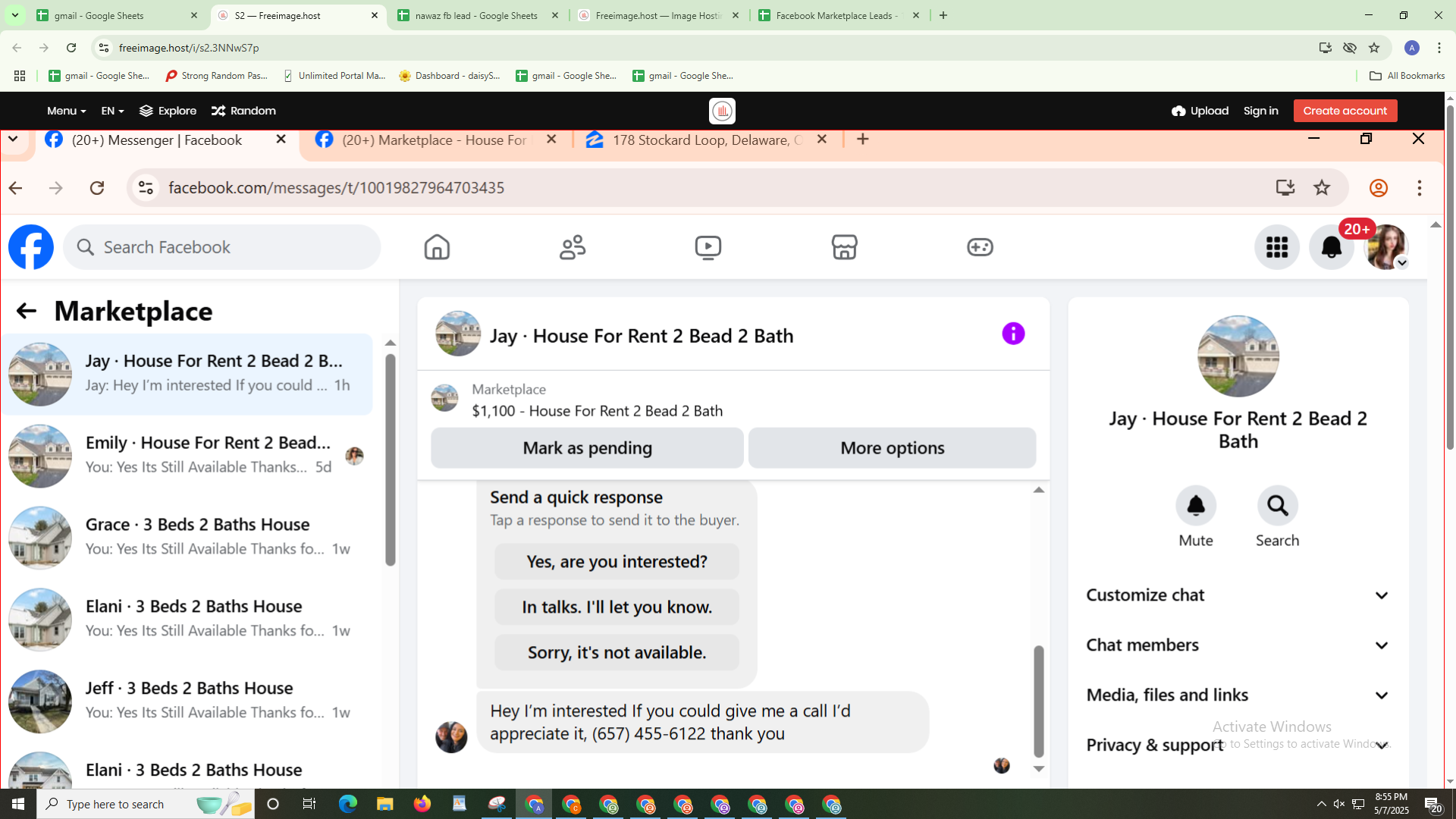Mute this conversation with bell icon
The image size is (1456, 819).
pyautogui.click(x=1196, y=506)
